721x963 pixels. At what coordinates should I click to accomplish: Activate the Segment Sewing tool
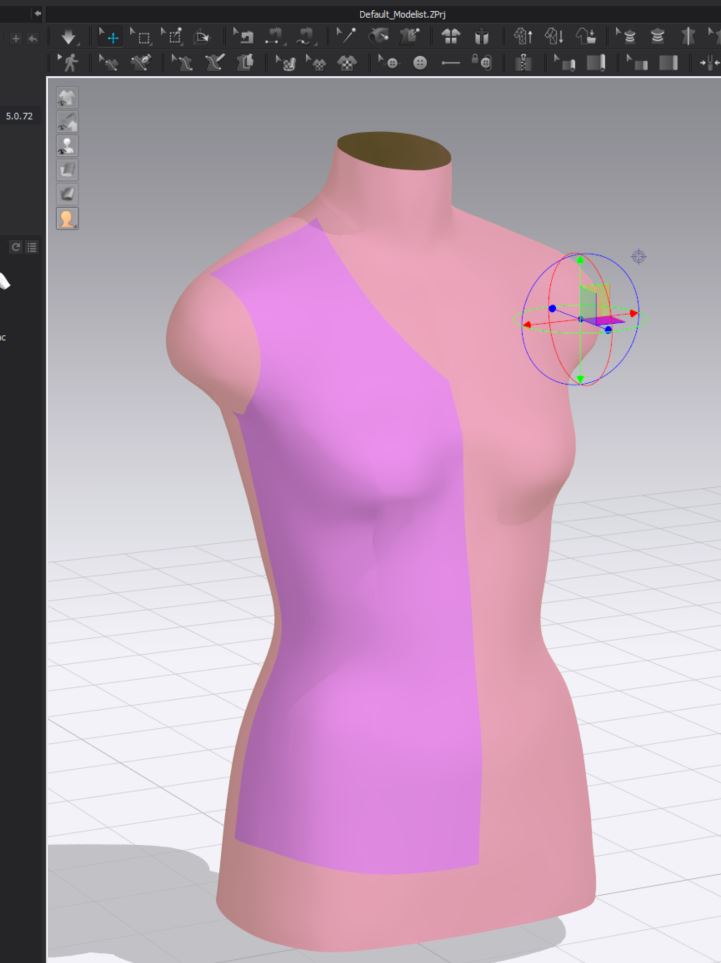(x=275, y=37)
